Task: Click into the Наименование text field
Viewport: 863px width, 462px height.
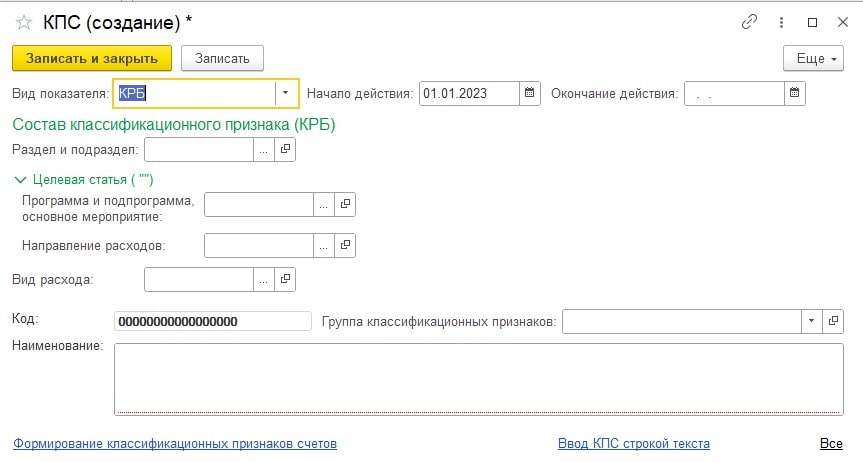Action: tap(478, 378)
